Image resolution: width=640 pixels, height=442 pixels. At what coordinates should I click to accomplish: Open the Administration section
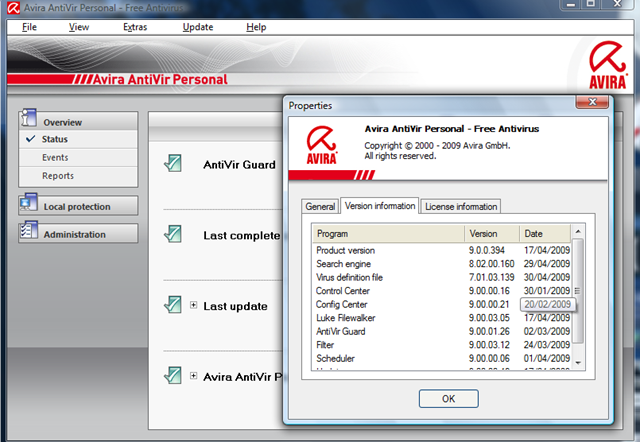pos(78,233)
